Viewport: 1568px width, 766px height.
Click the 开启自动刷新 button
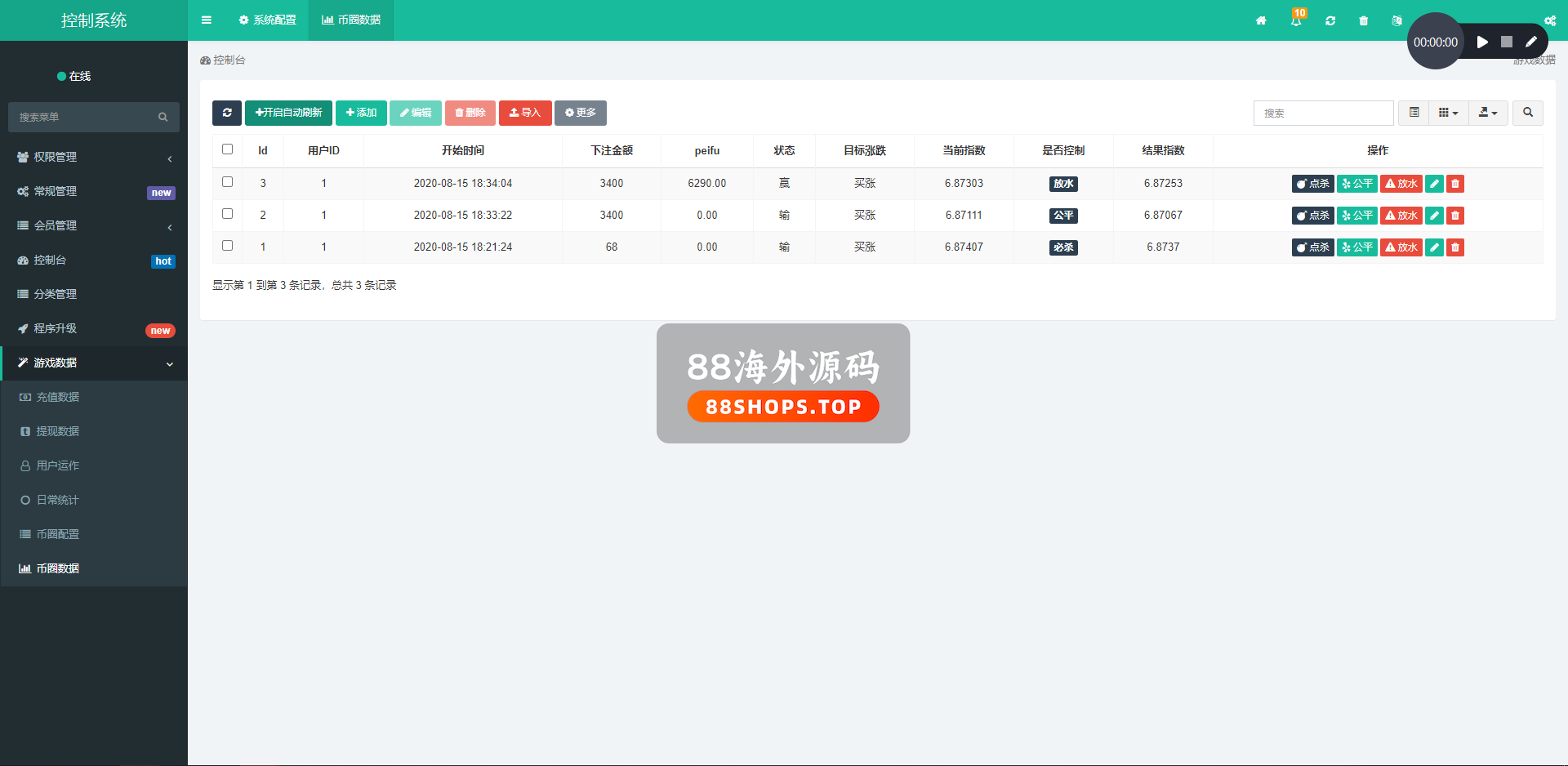288,113
